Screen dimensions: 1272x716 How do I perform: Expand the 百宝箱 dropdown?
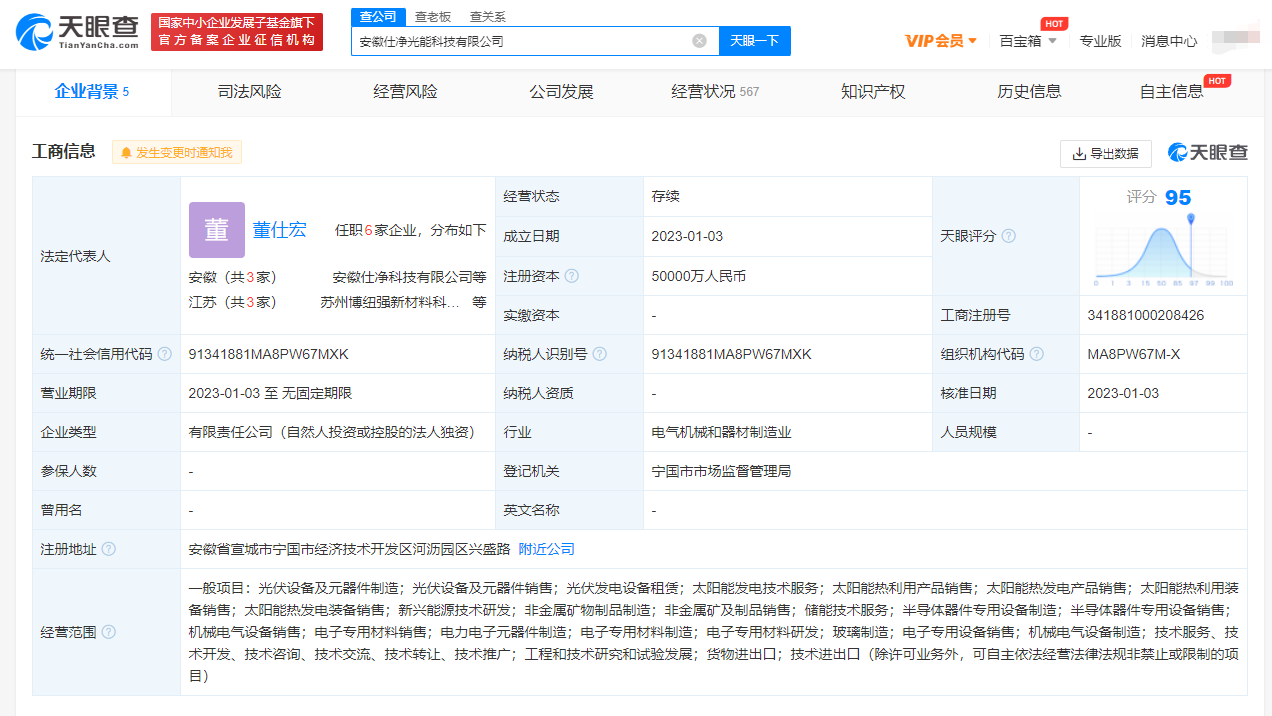point(1028,41)
